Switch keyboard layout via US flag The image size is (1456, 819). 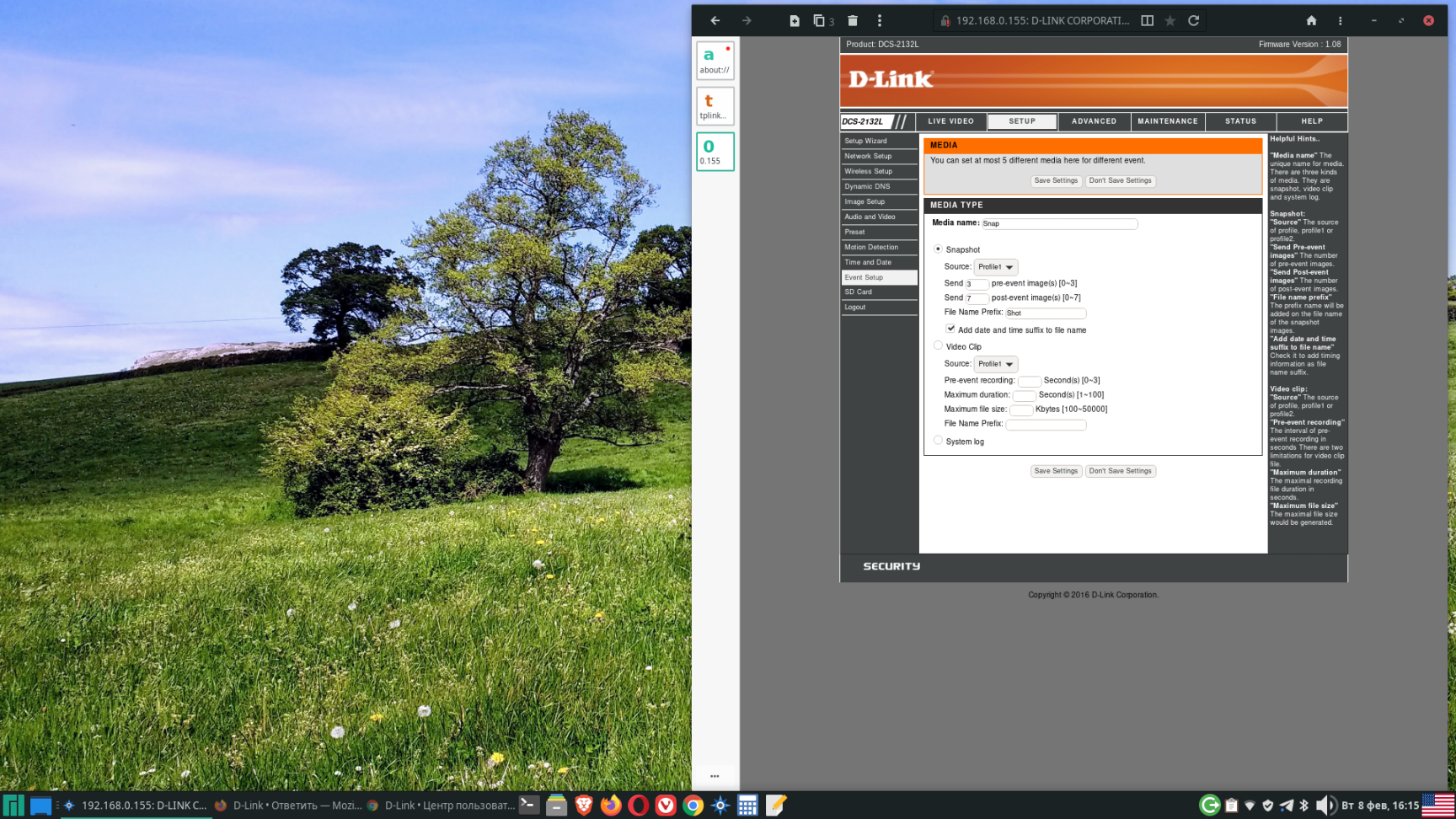click(x=1438, y=806)
